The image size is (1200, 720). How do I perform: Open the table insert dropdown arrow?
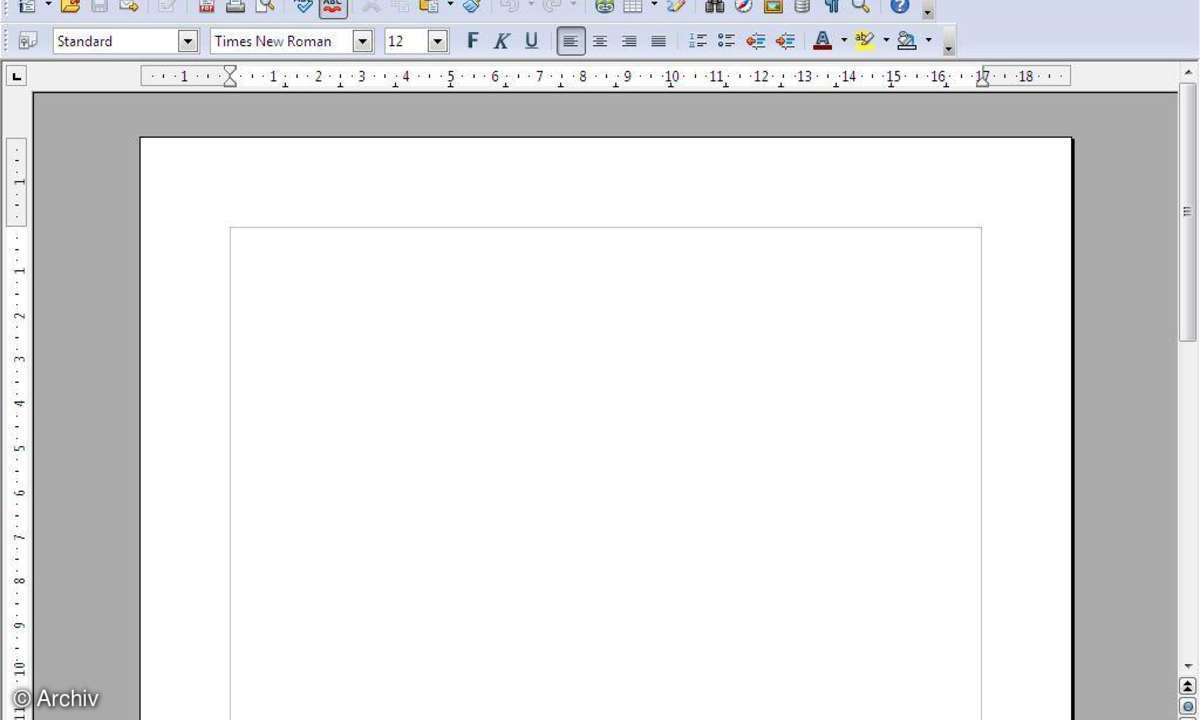[654, 6]
